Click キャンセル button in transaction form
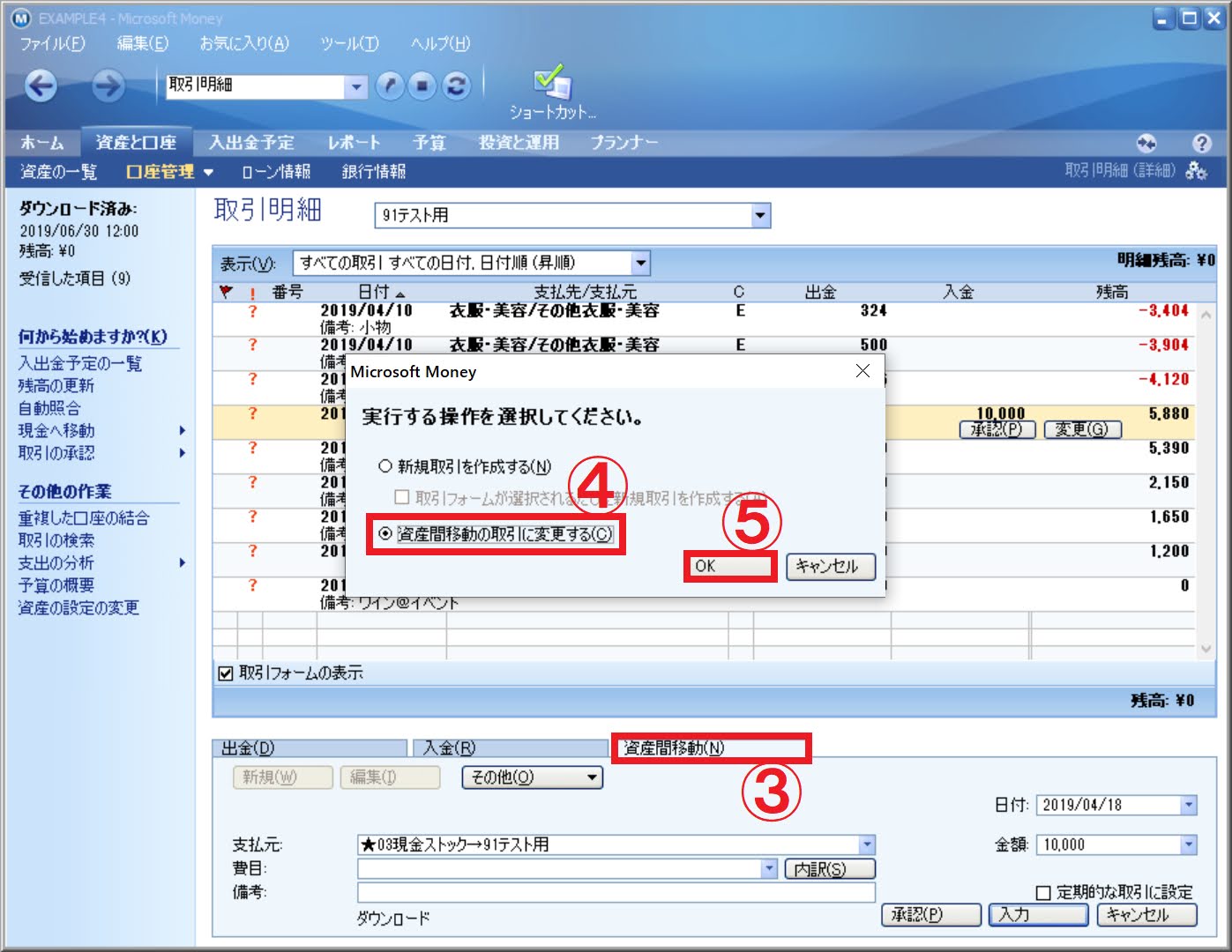Image resolution: width=1232 pixels, height=952 pixels. pos(1146,915)
